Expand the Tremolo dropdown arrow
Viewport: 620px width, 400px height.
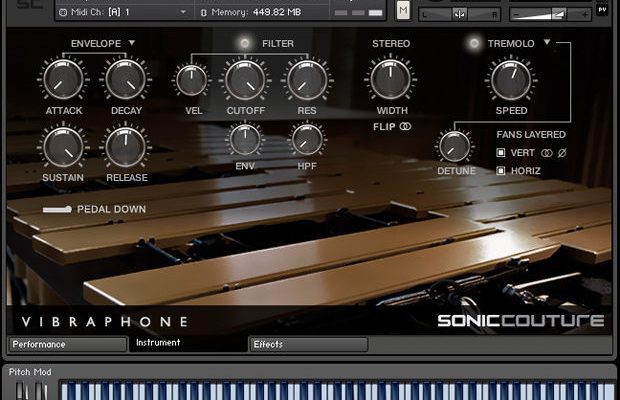pyautogui.click(x=548, y=44)
